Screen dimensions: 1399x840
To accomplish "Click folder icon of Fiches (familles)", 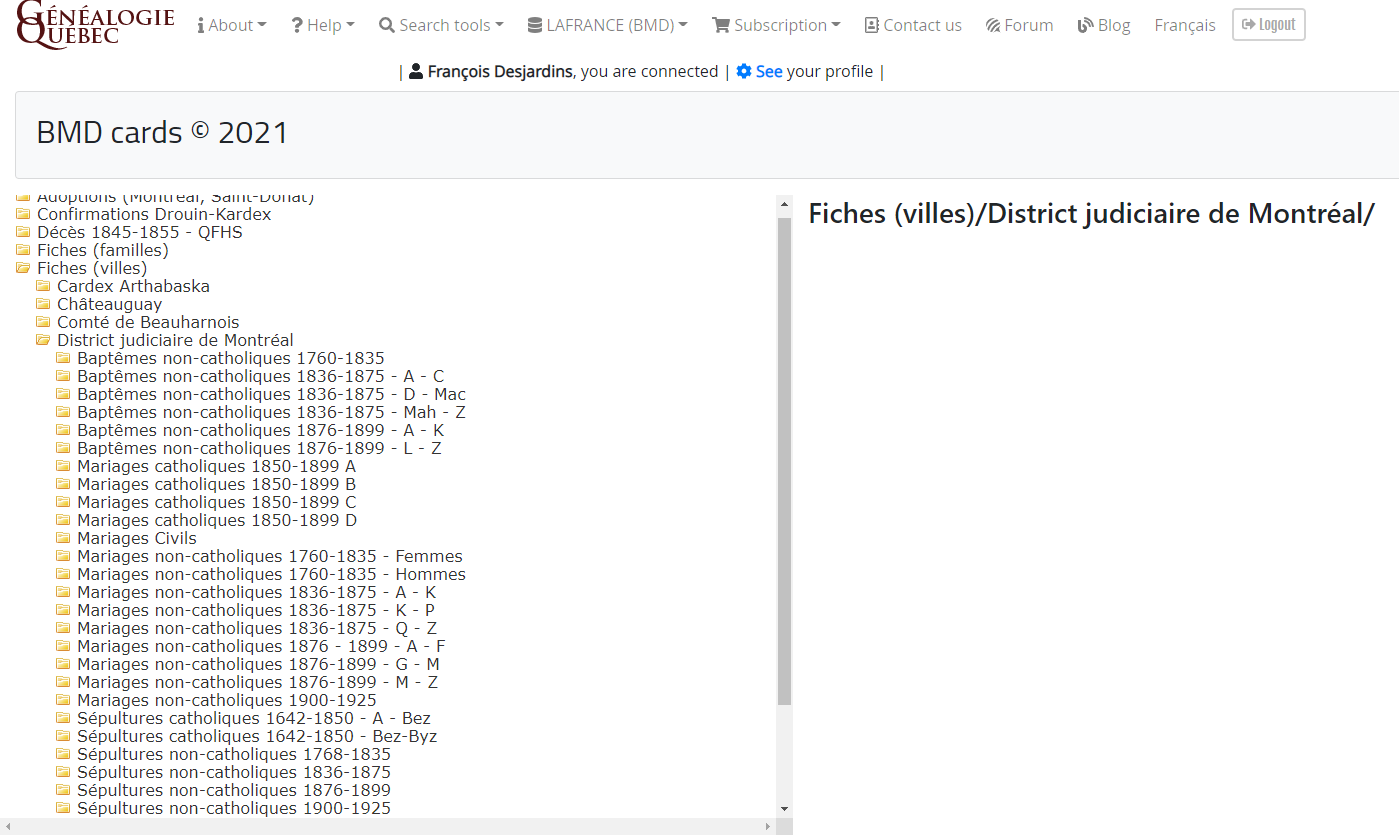I will coord(23,250).
